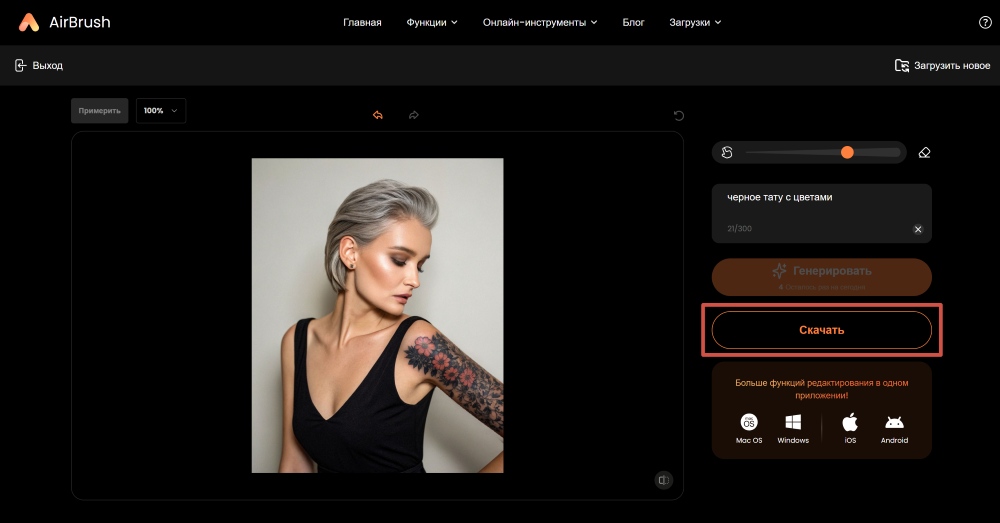Expand the Загрузки menu

click(694, 22)
